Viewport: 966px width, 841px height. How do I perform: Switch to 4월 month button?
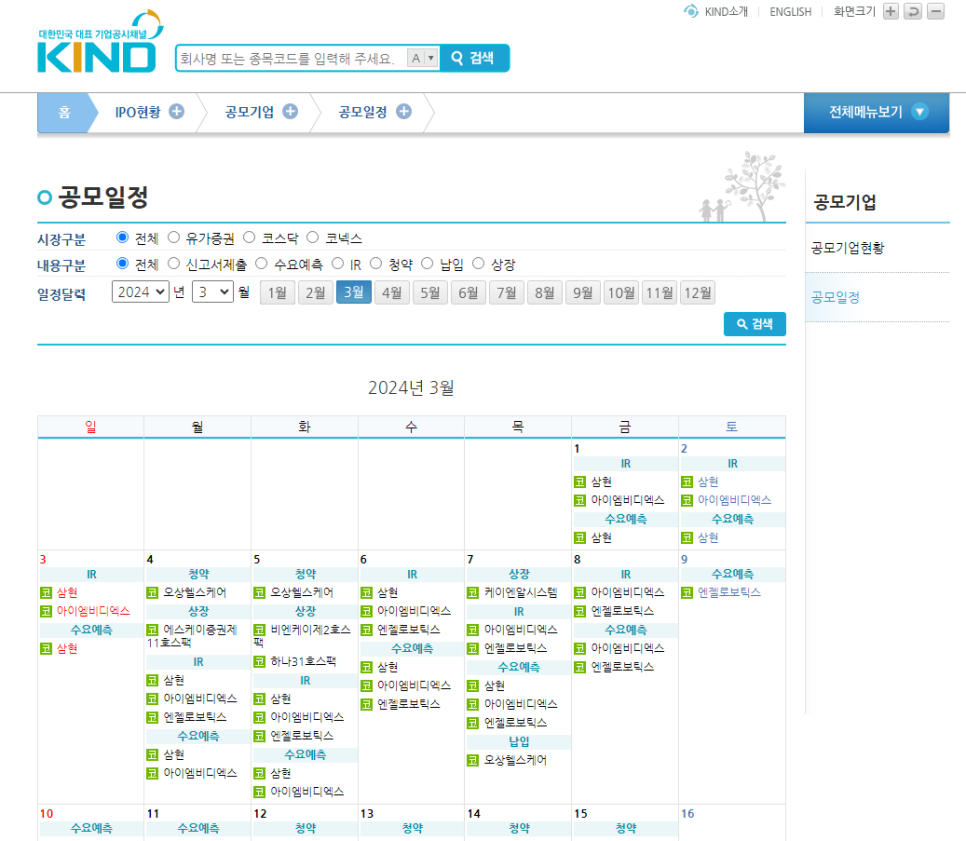(x=392, y=293)
